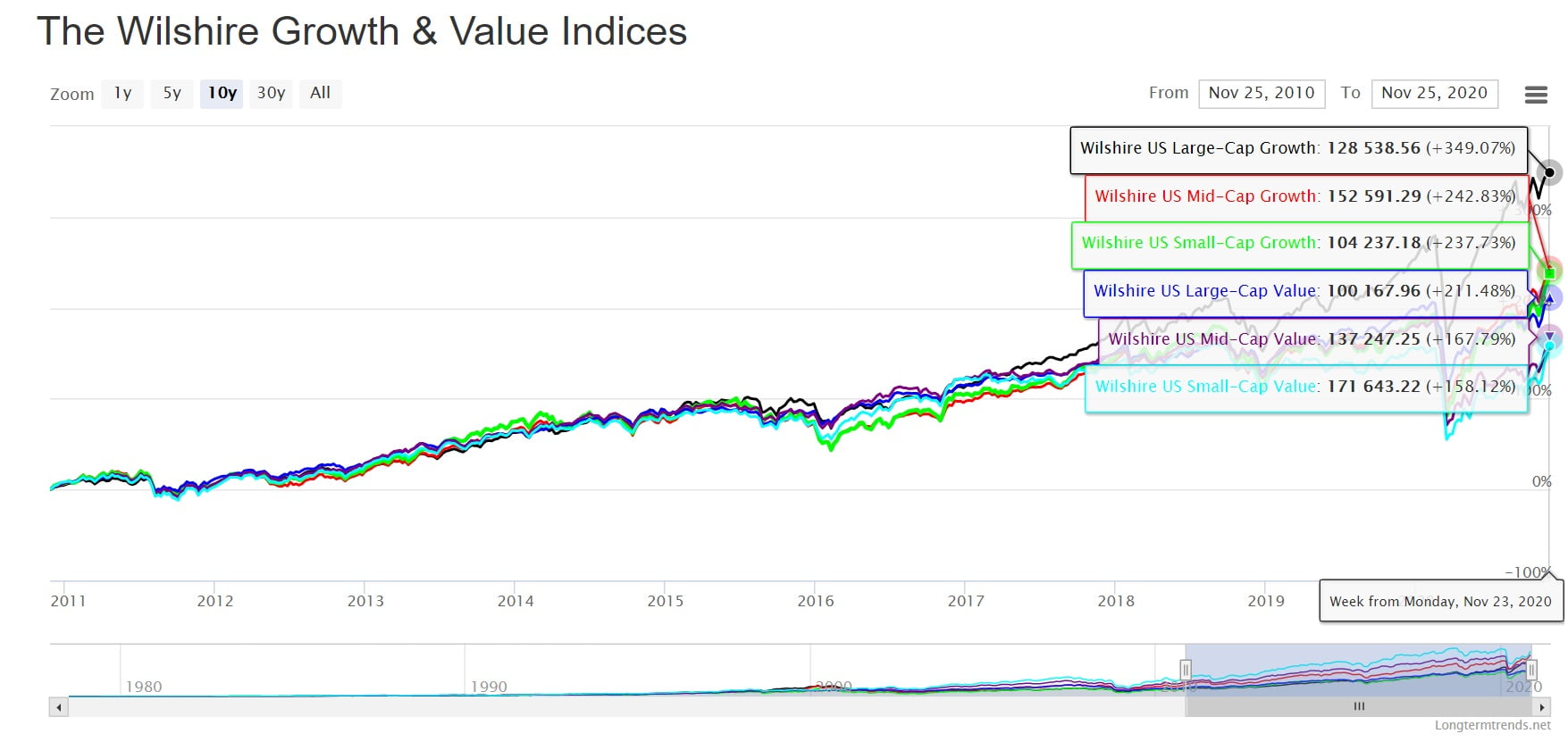Select the 10y zoom option
This screenshot has height=742, width=1568.
tap(222, 93)
